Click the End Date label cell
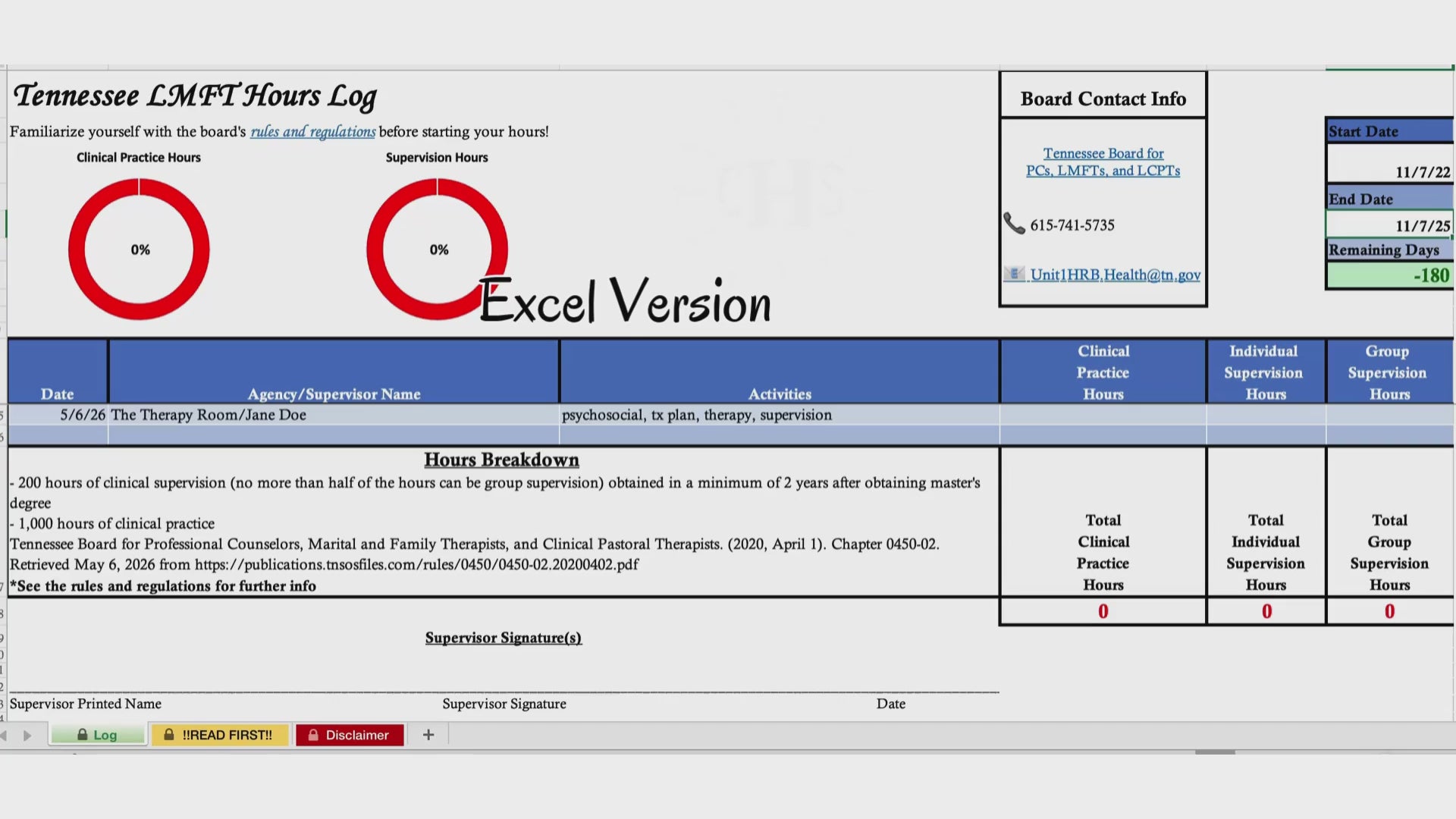 pos(1389,199)
